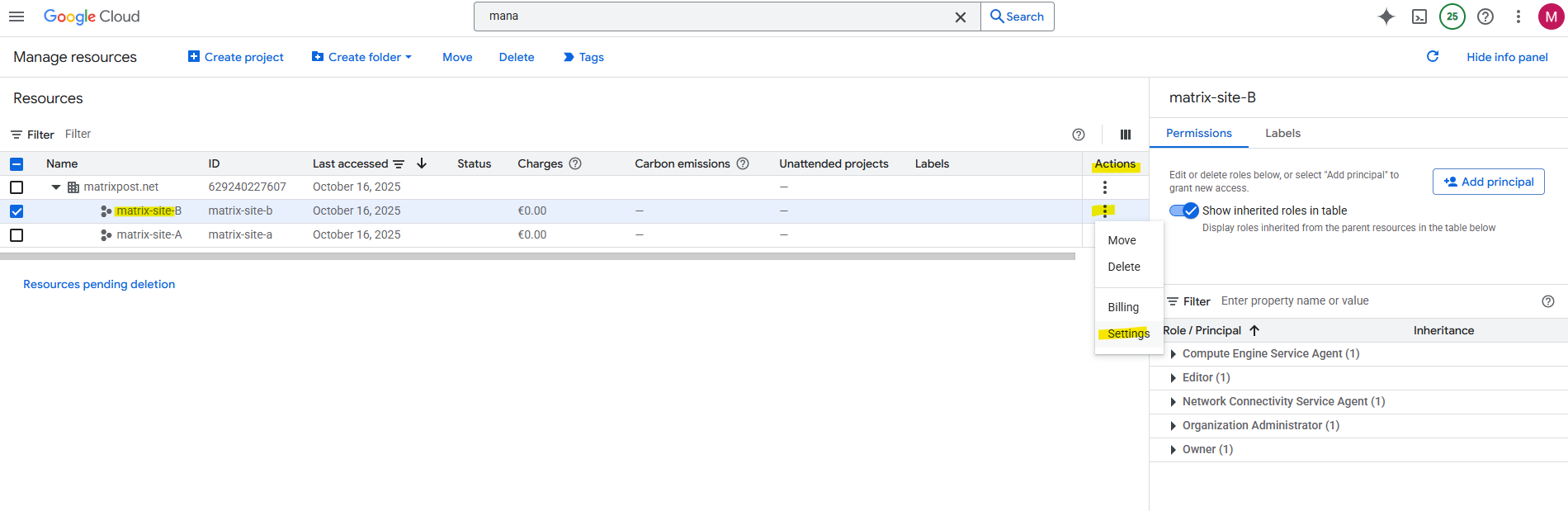The height and width of the screenshot is (511, 1568).
Task: Choose Settings from the actions menu
Action: 1129,334
